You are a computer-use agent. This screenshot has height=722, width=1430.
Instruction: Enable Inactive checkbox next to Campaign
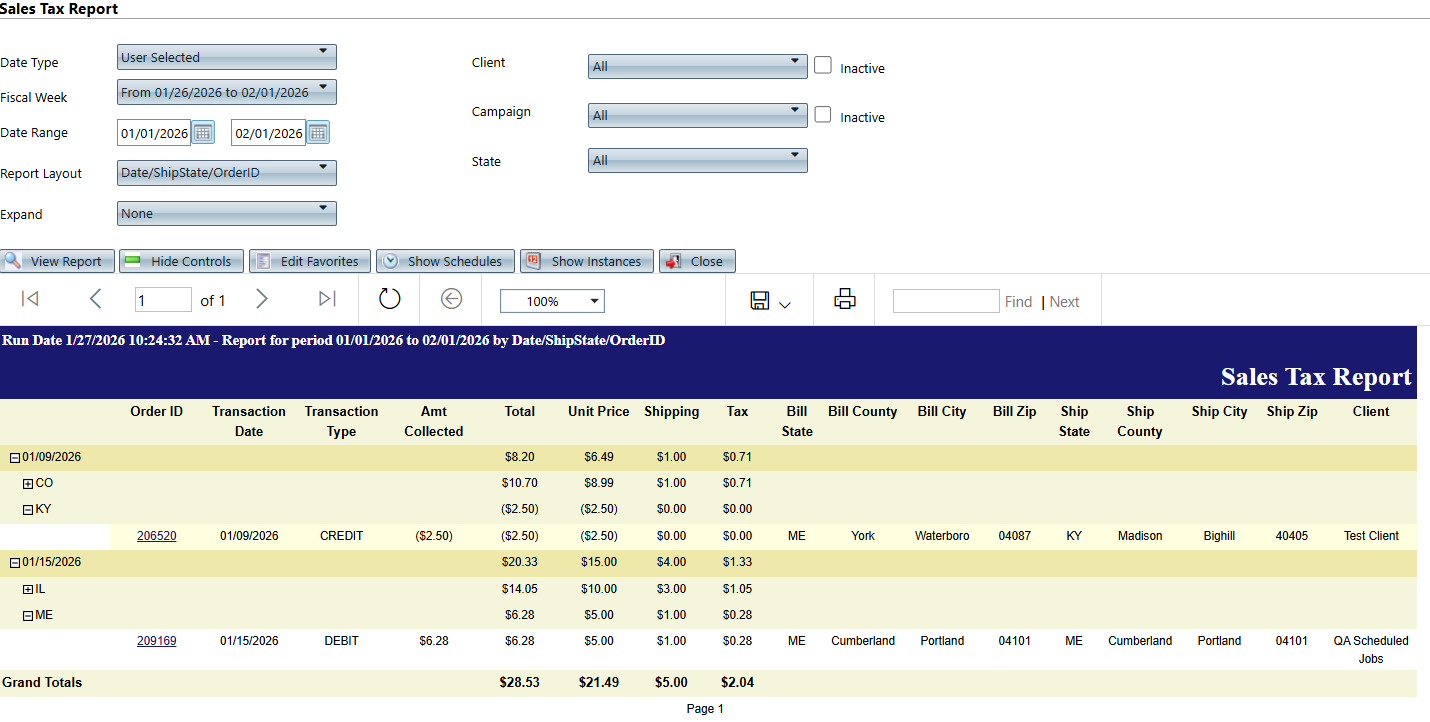click(823, 115)
